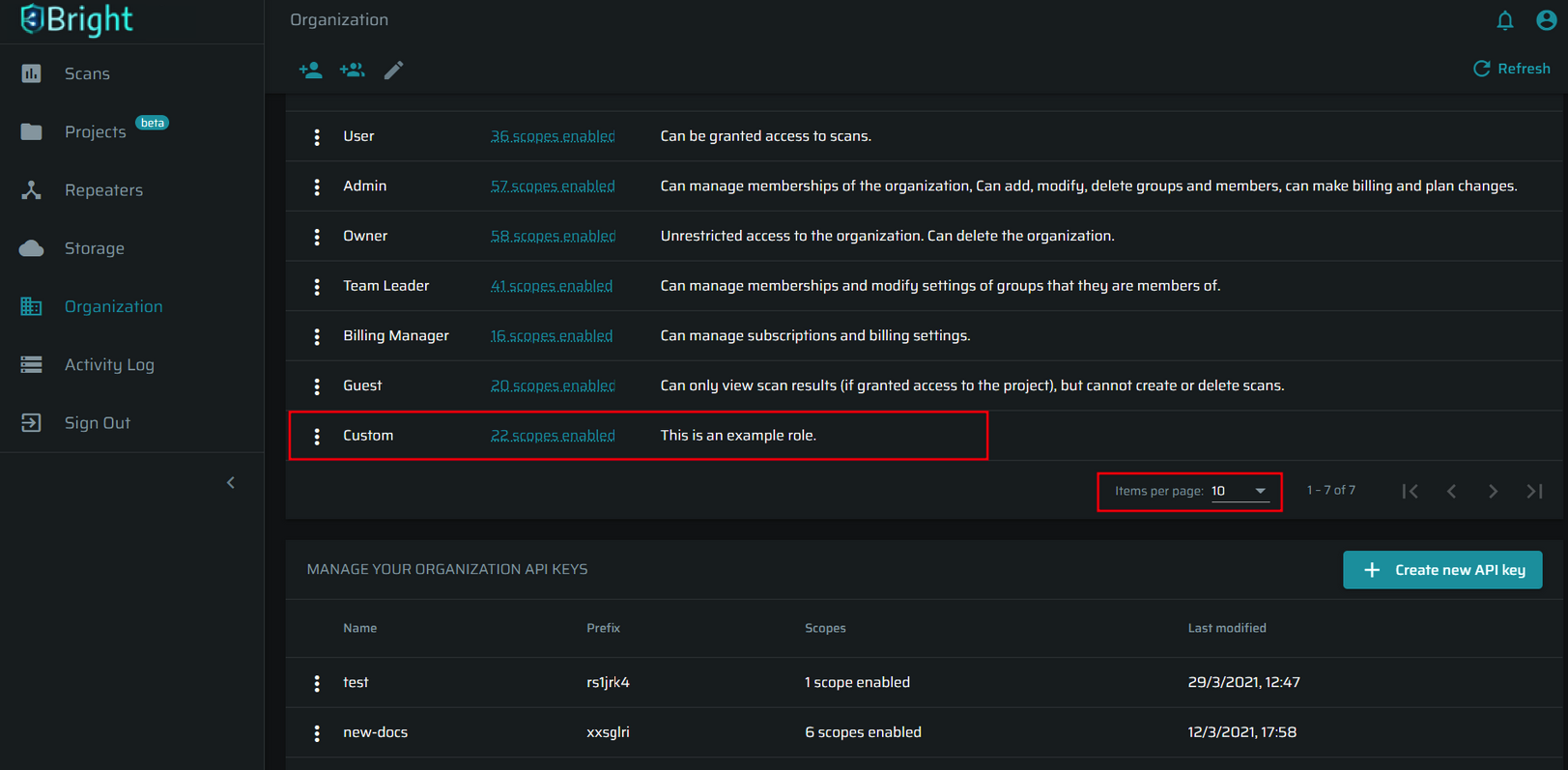Click the Bright logo
1568x770 pixels.
(75, 19)
